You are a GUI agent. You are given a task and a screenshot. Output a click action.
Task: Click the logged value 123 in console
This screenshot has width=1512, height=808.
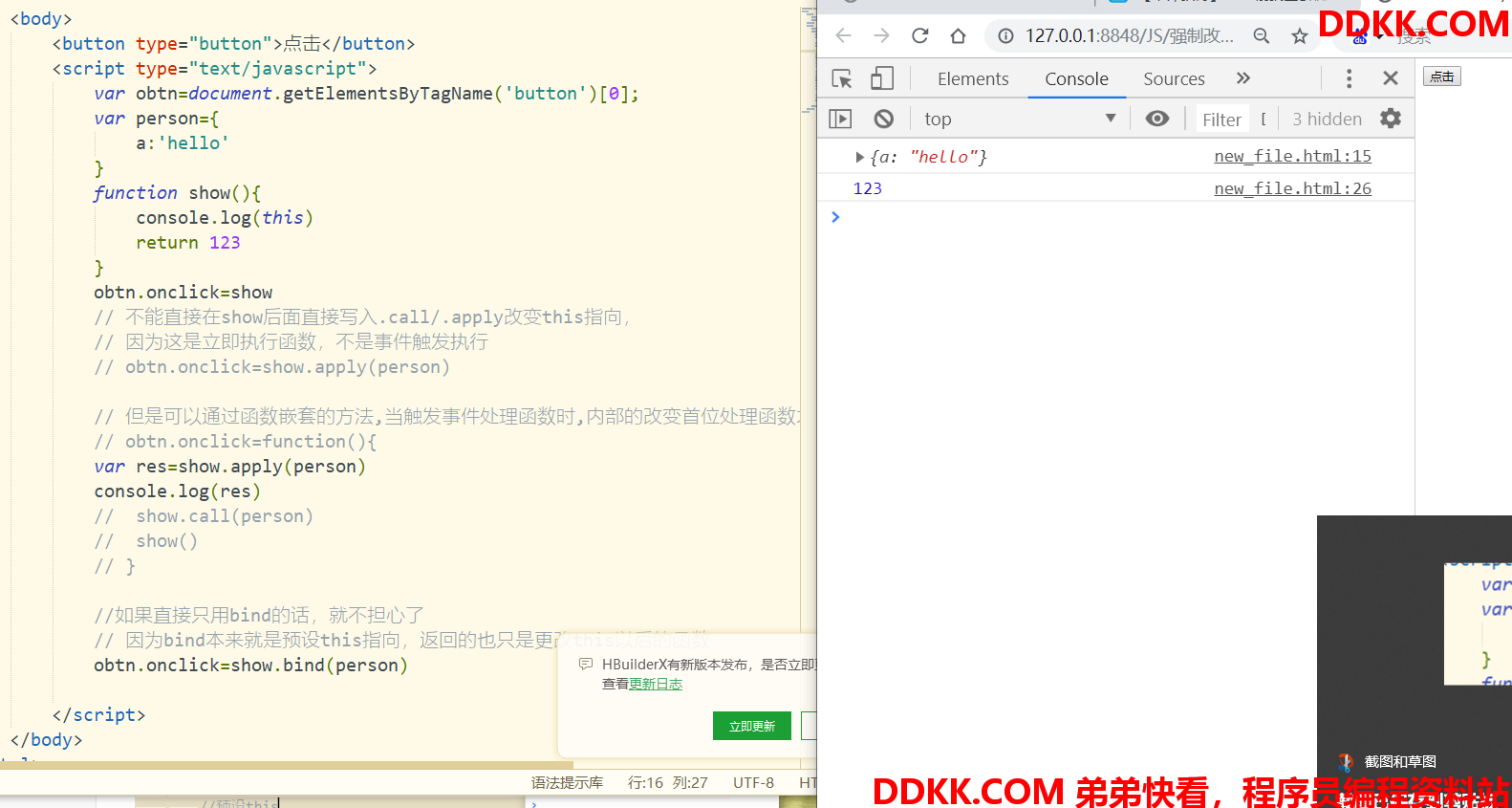coord(867,188)
